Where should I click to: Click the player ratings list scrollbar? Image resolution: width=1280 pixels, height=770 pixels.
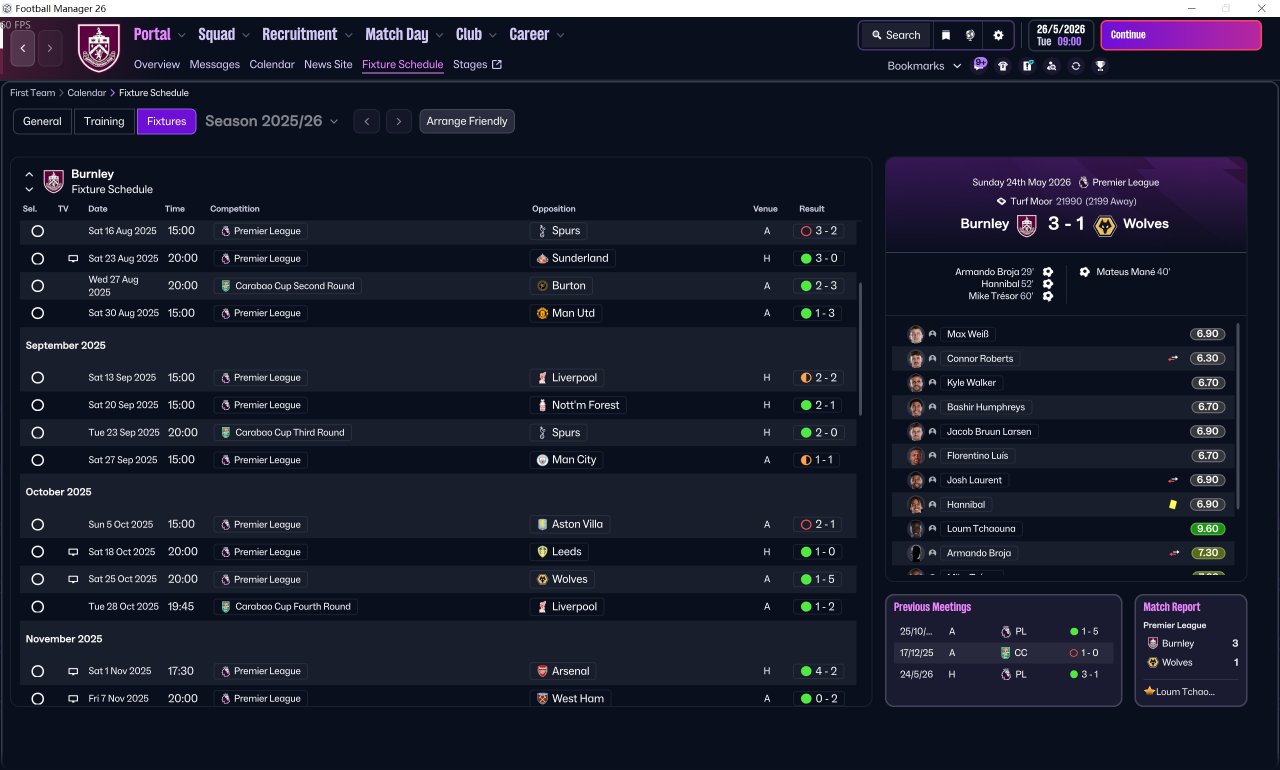coord(1238,416)
